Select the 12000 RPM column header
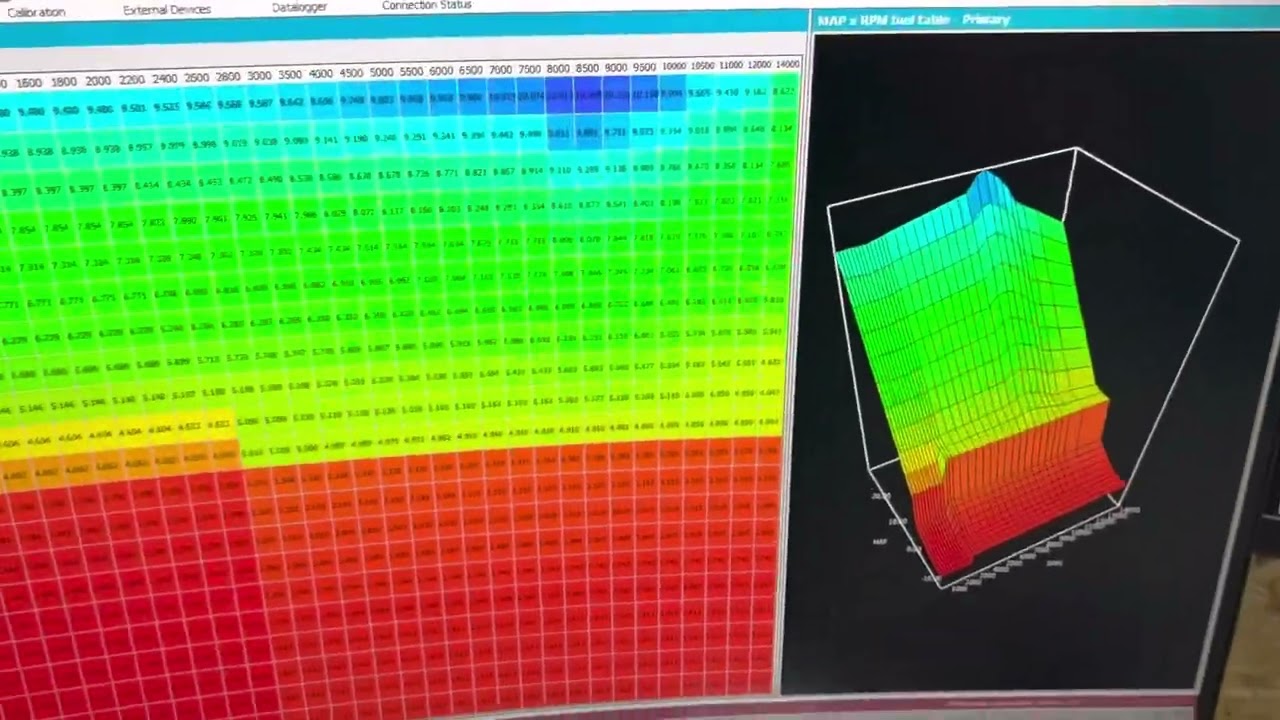1280x720 pixels. (759, 65)
